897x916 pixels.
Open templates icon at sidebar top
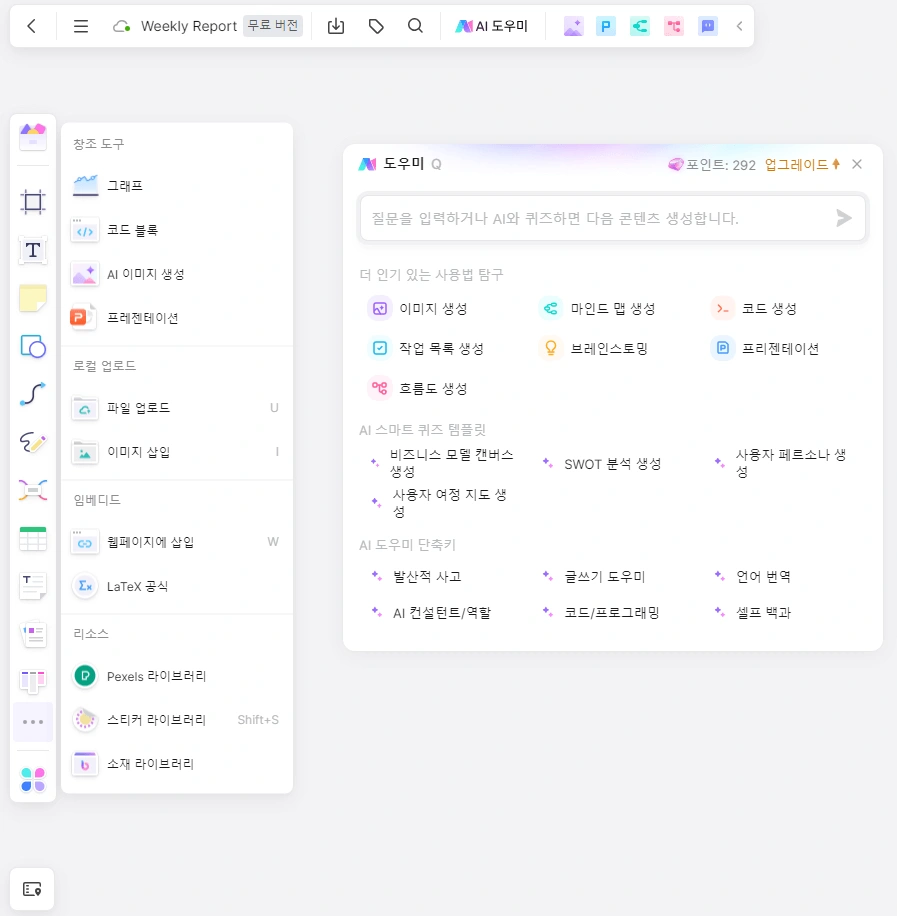click(33, 137)
